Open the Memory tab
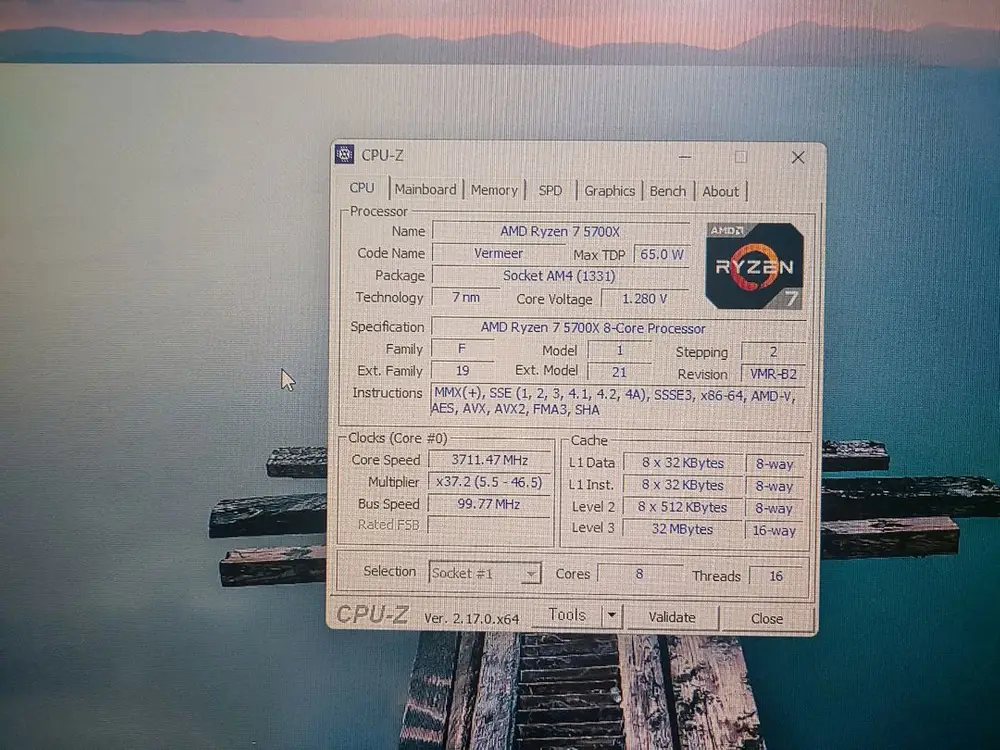 pos(494,190)
